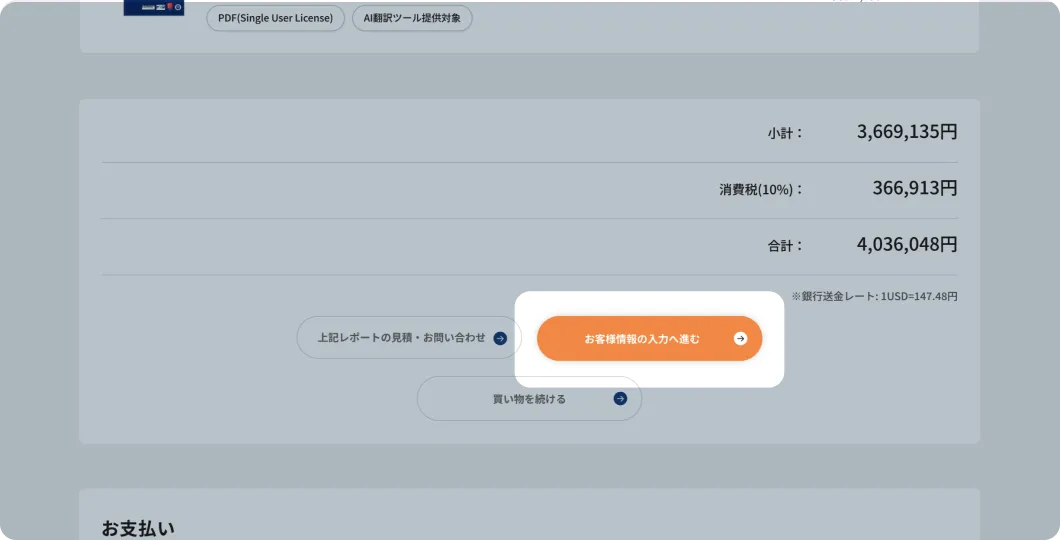Screen dimensions: 1060x540
Task: Click the 合計 amount 4,036,048円
Action: 907,244
